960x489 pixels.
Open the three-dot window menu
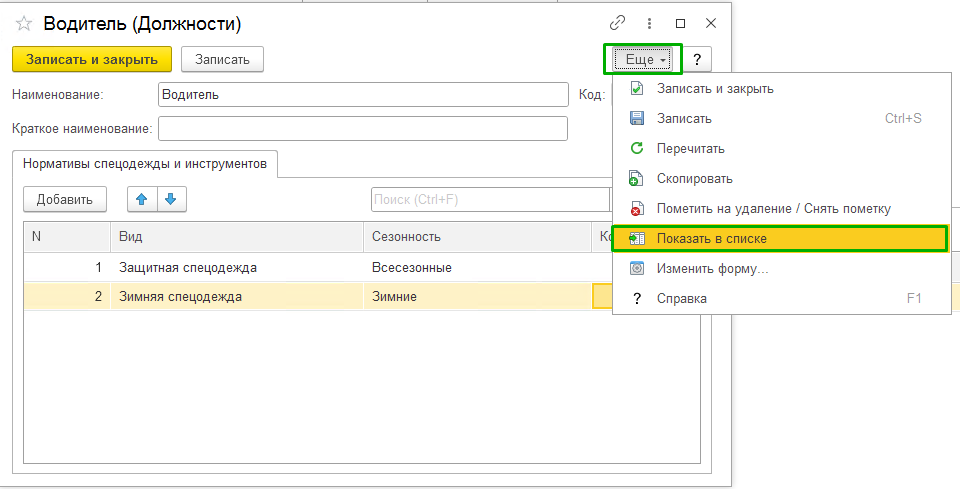649,23
